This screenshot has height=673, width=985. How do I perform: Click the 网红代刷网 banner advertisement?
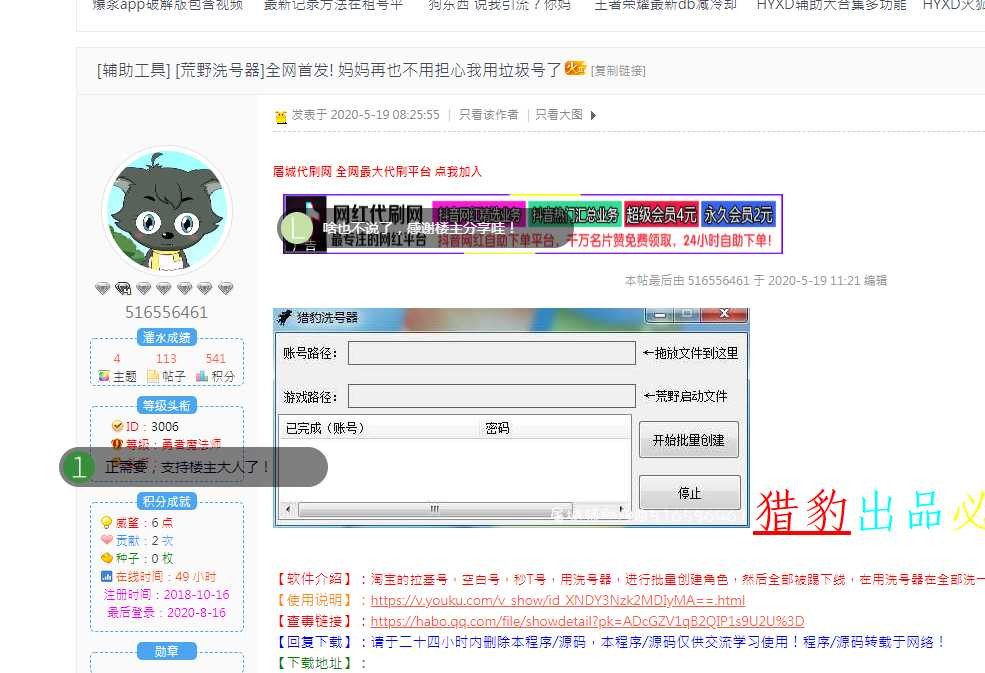point(533,224)
